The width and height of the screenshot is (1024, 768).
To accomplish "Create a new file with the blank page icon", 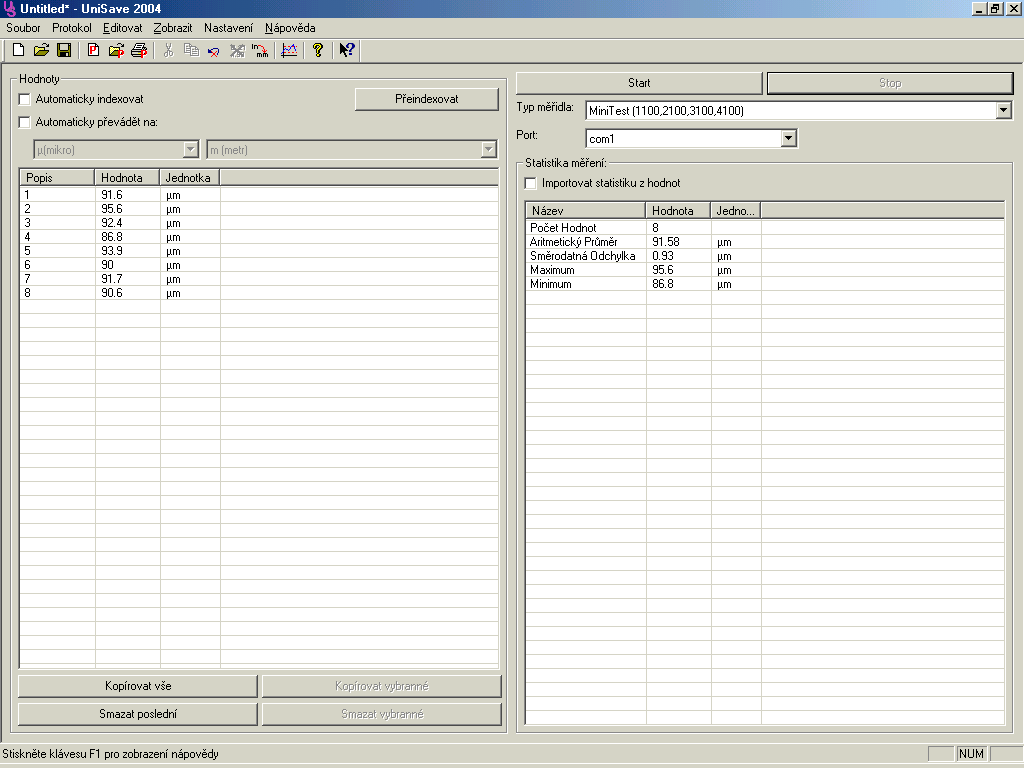I will tap(19, 50).
